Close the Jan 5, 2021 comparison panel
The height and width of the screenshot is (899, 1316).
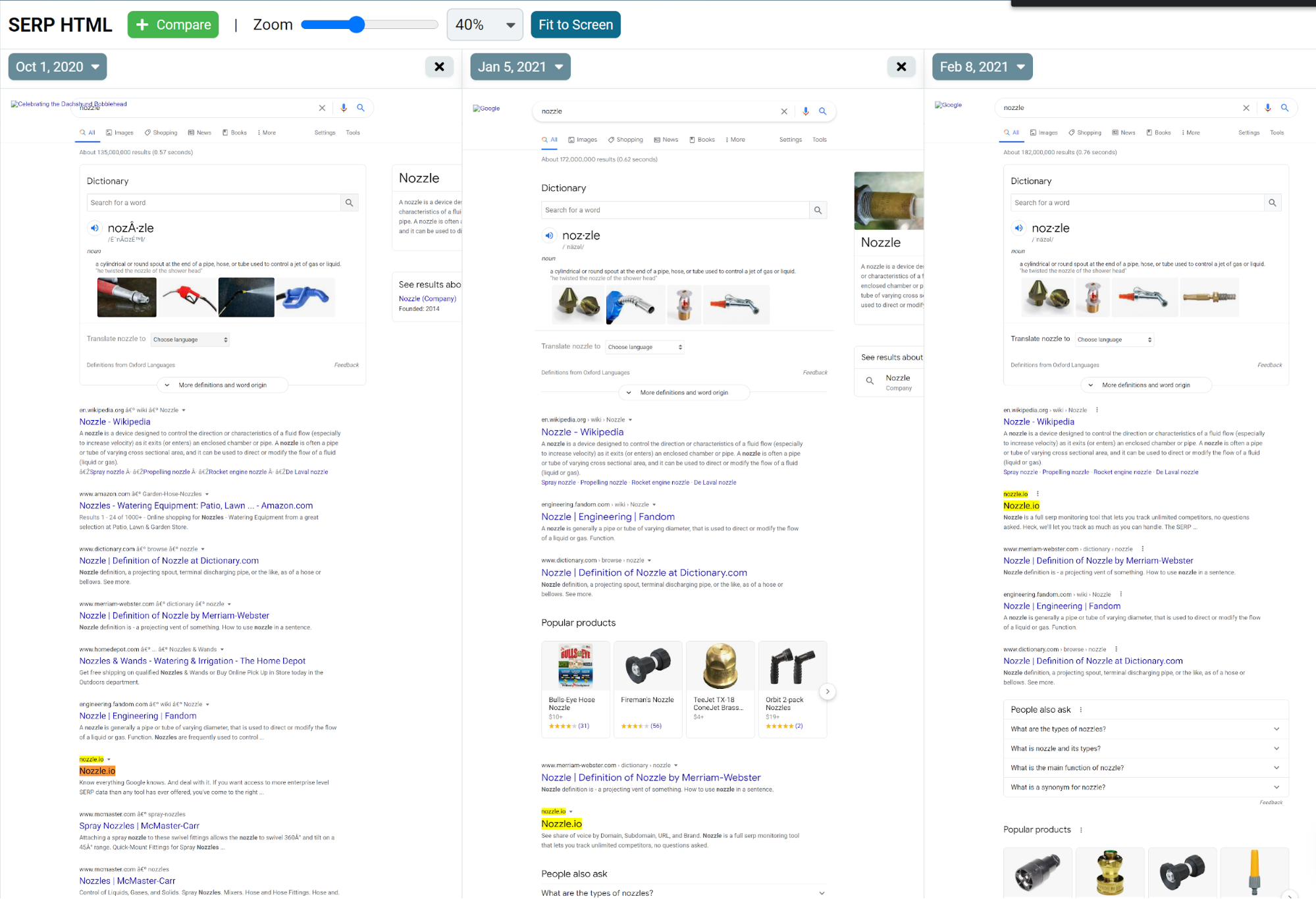pos(901,67)
